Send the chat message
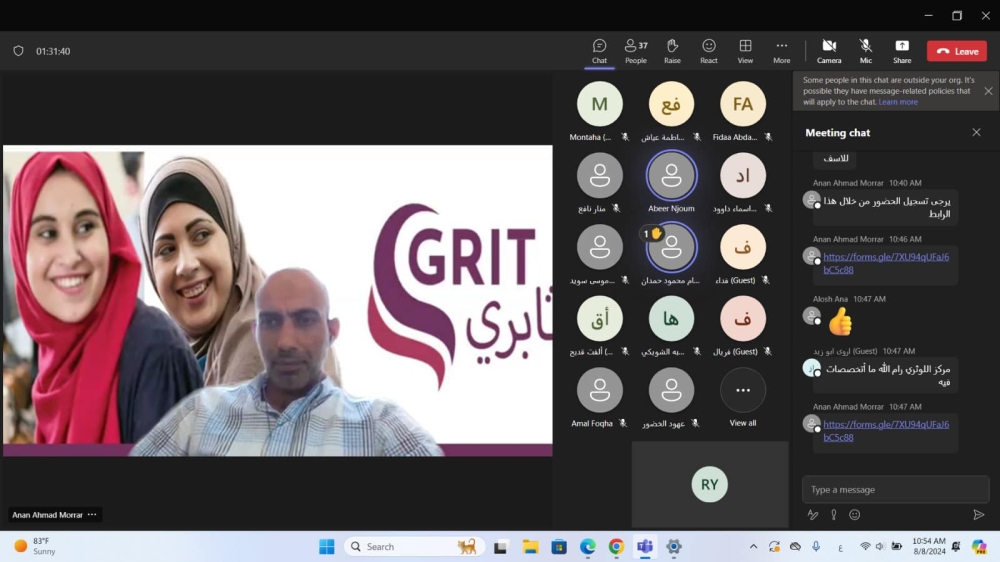Image resolution: width=1000 pixels, height=562 pixels. point(978,514)
